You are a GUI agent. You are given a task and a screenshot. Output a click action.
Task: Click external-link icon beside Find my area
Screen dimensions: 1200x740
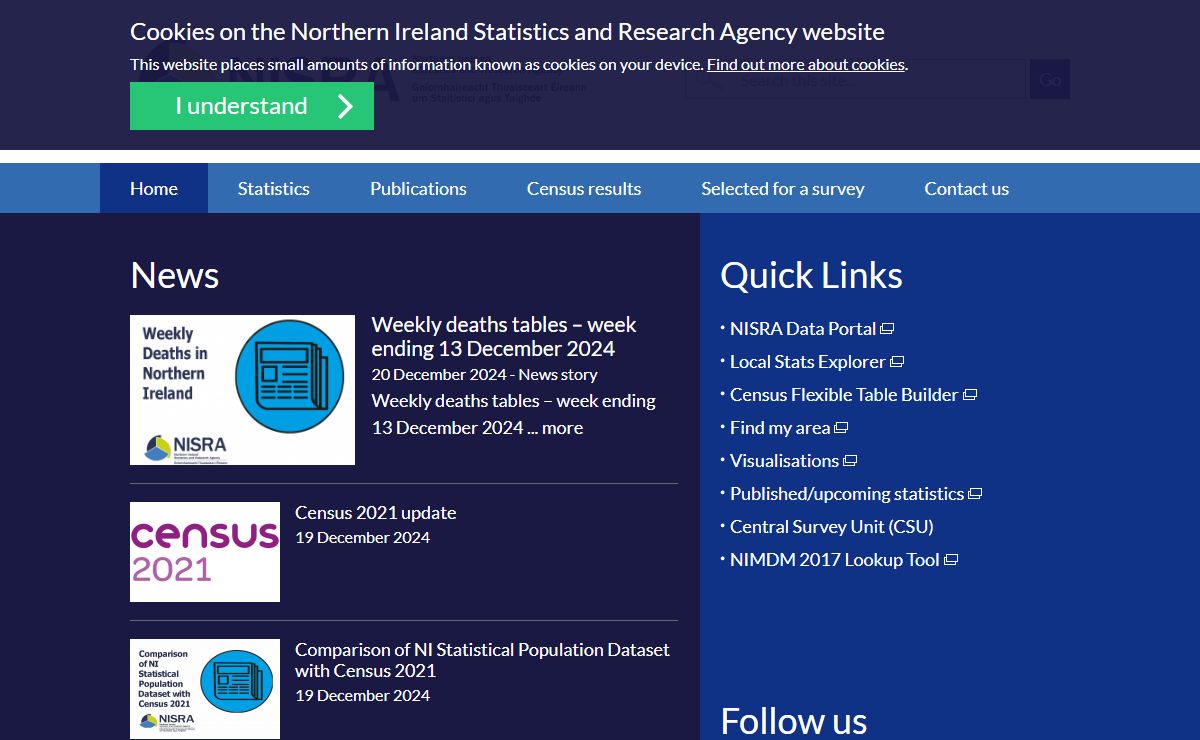pos(841,428)
